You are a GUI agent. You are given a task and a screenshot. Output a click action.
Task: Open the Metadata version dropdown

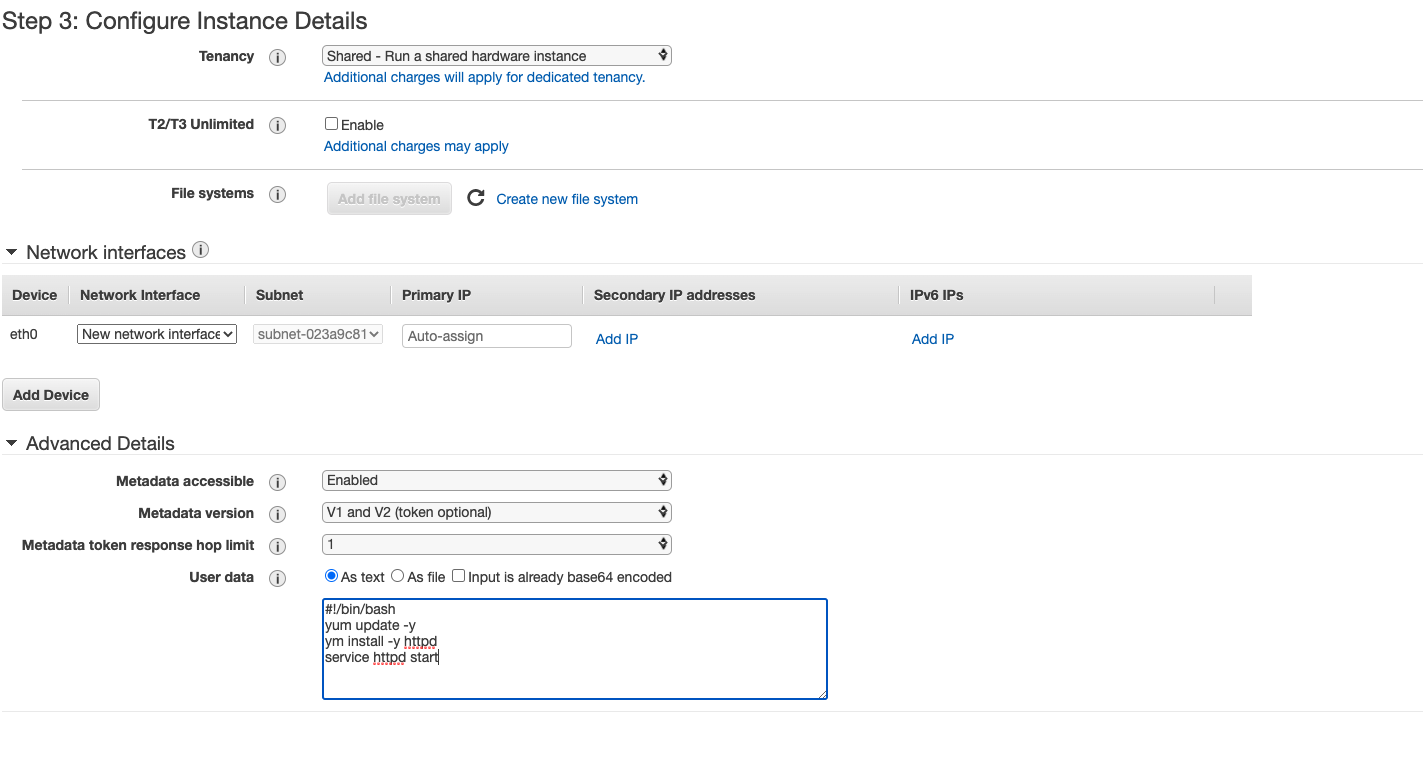click(x=497, y=512)
